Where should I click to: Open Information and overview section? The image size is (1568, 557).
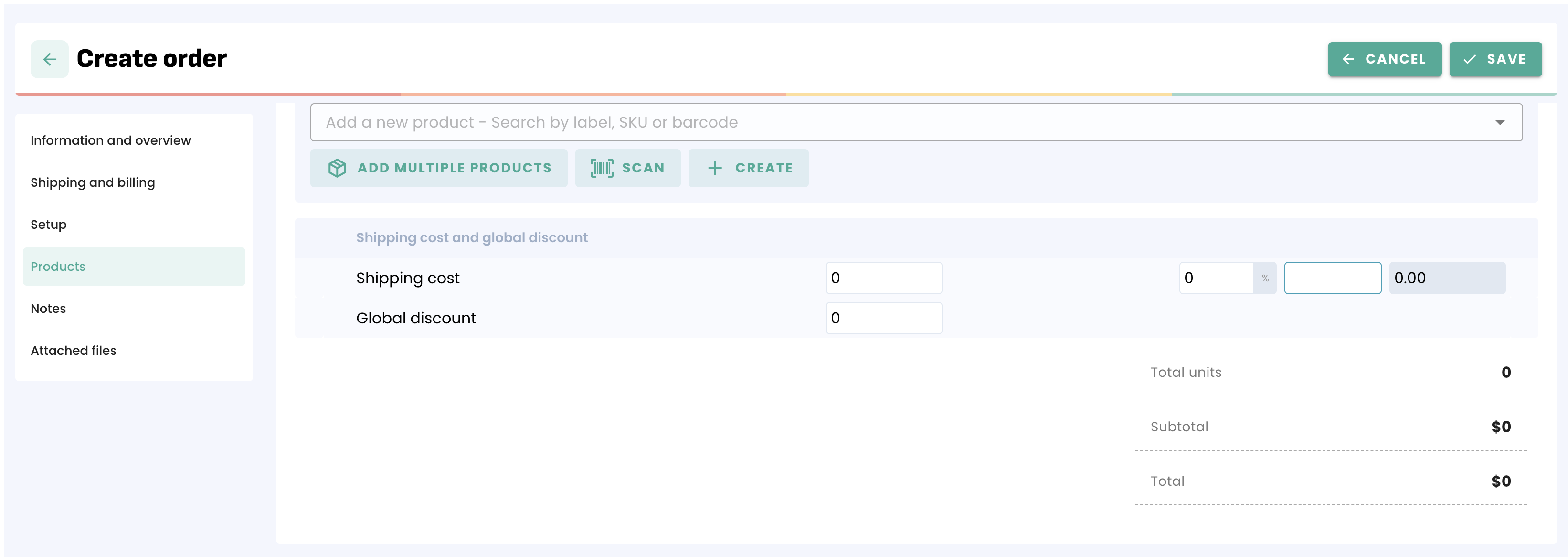click(x=110, y=140)
